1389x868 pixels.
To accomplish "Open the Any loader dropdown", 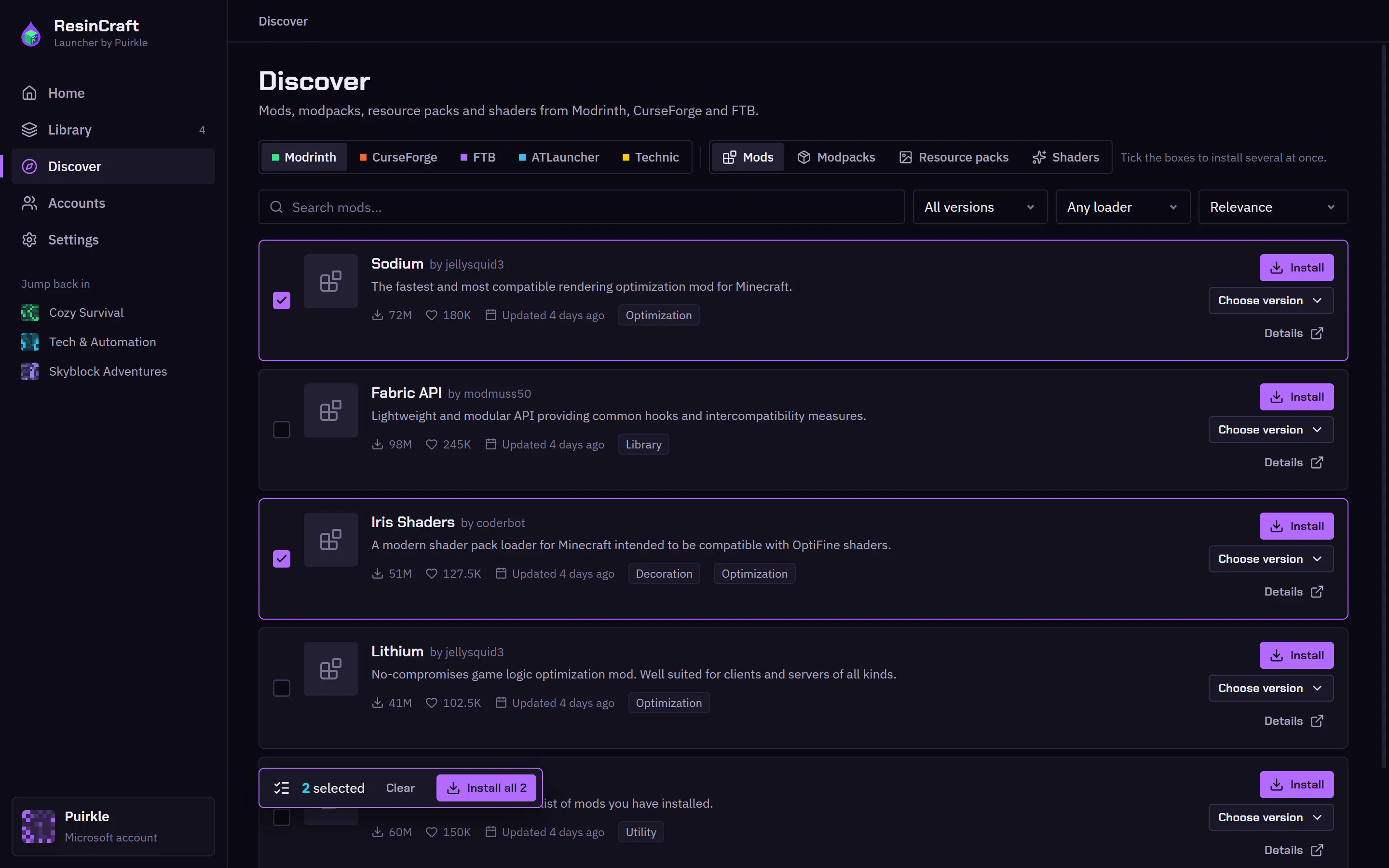I will click(x=1123, y=207).
